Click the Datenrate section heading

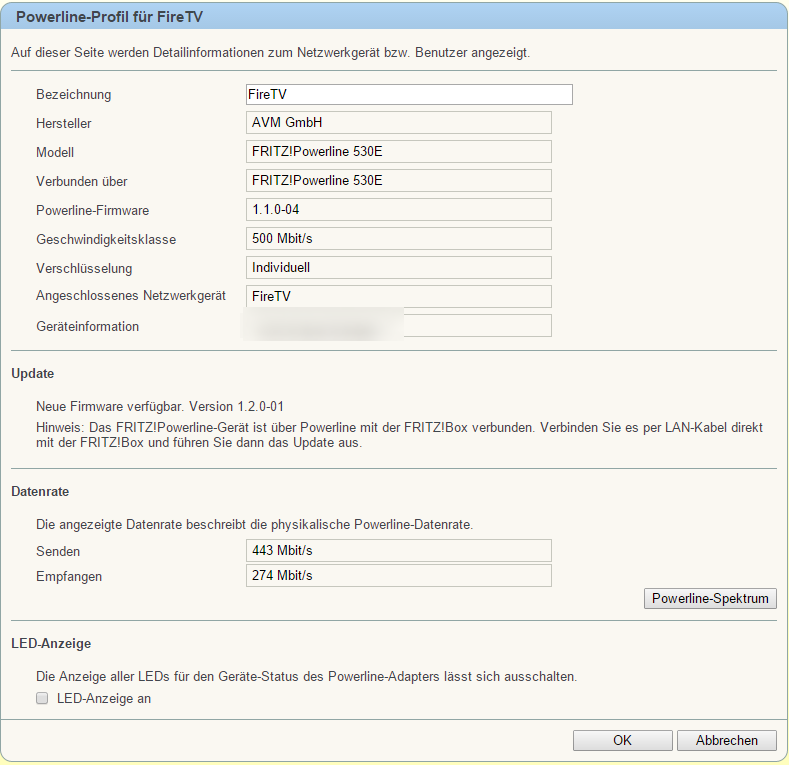click(40, 492)
